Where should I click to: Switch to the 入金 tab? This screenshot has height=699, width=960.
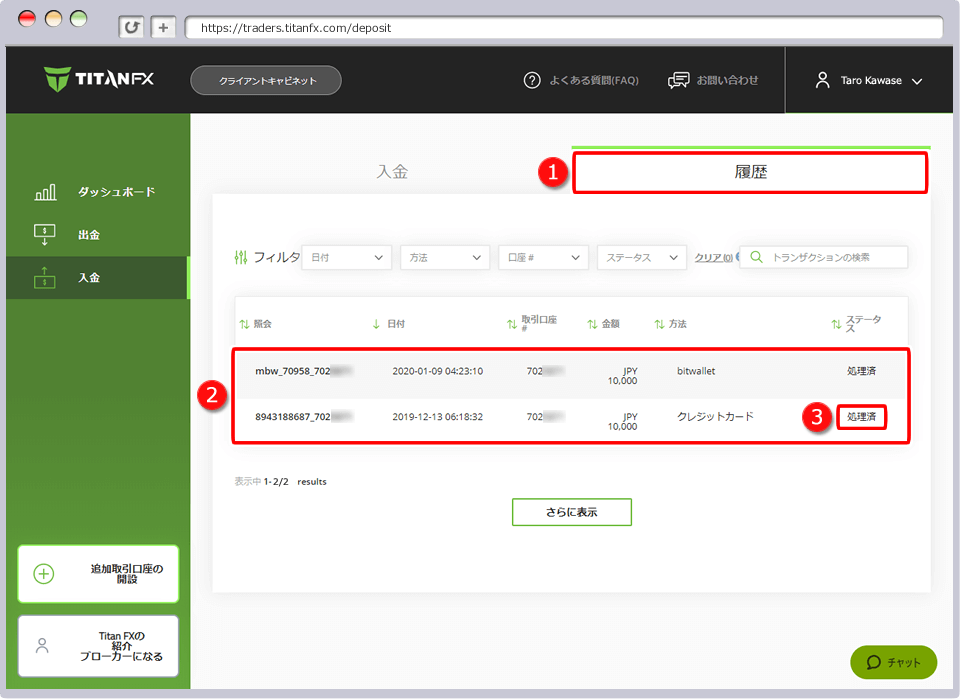tap(392, 172)
